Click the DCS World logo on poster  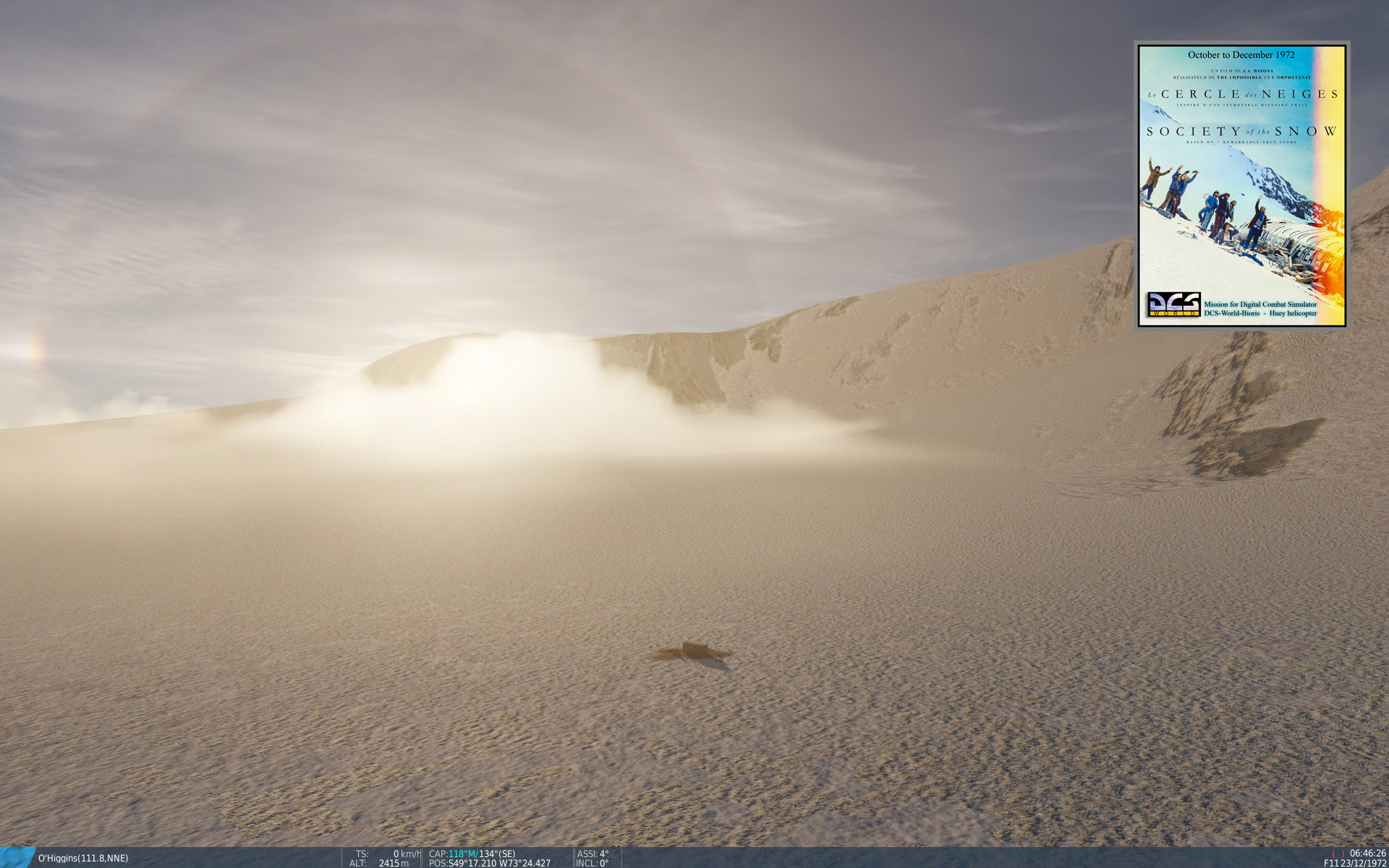[x=1173, y=305]
